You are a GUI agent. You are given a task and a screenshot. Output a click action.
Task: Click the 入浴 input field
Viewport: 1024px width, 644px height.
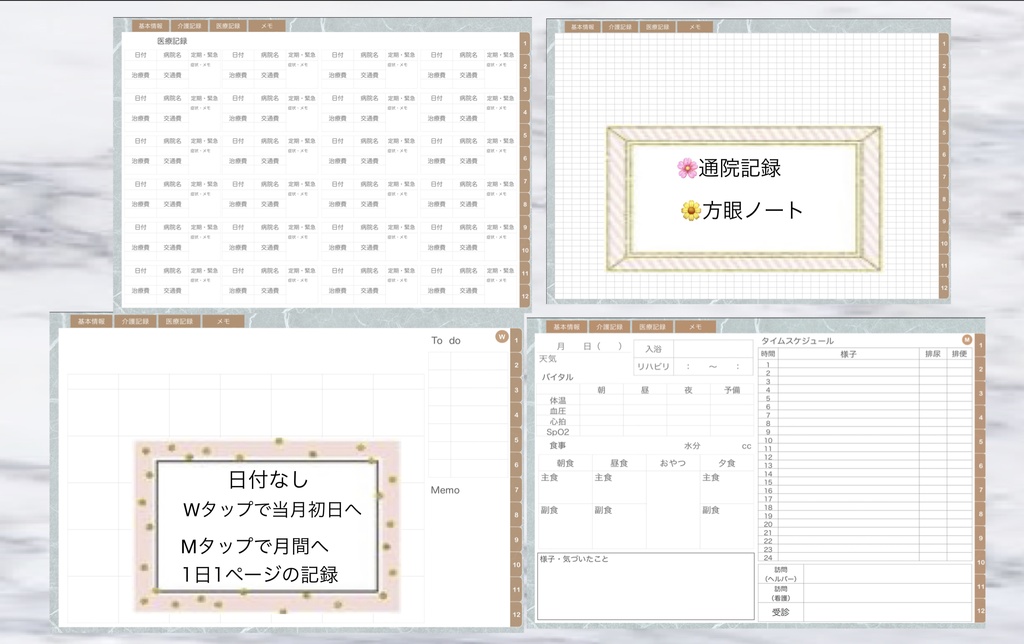pos(715,347)
